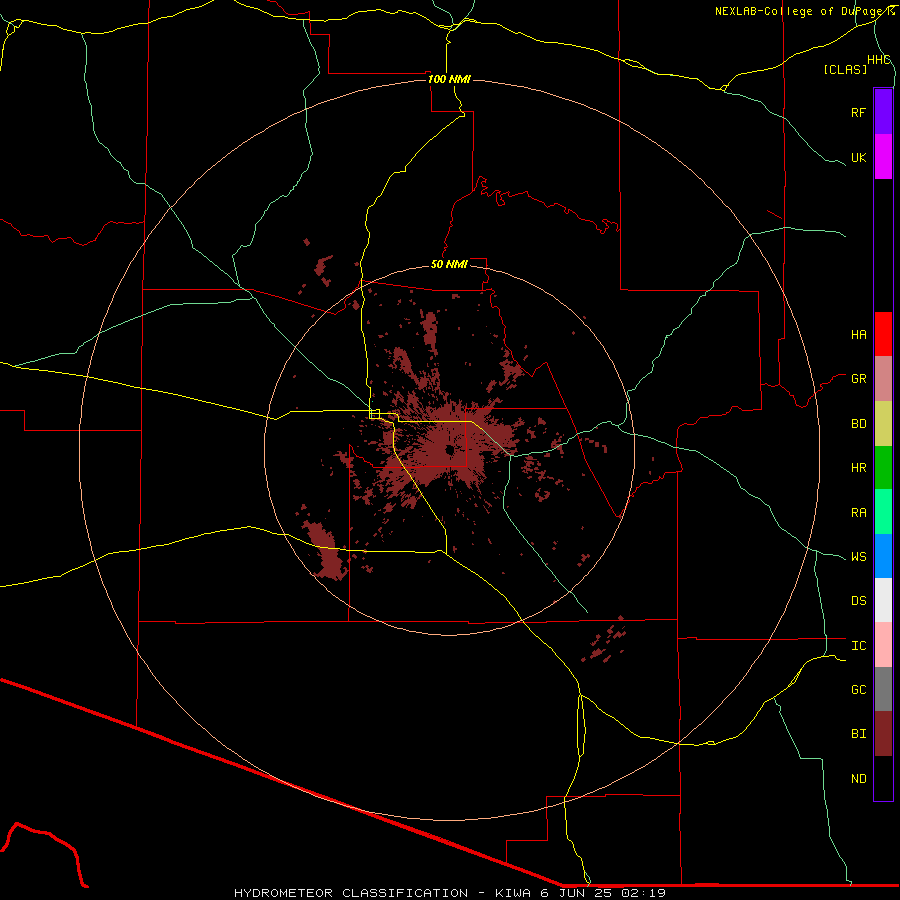The width and height of the screenshot is (900, 900).
Task: Click the WS blue legend swatch
Action: 883,556
